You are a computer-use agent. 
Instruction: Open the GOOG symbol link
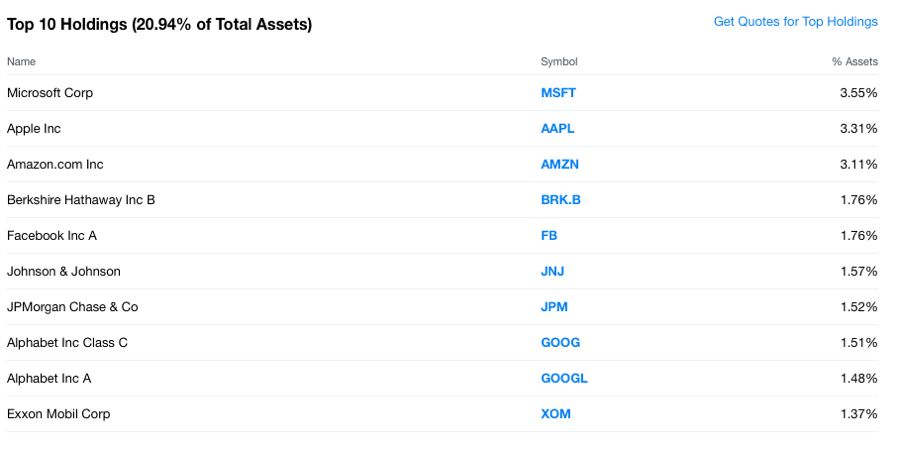click(560, 343)
